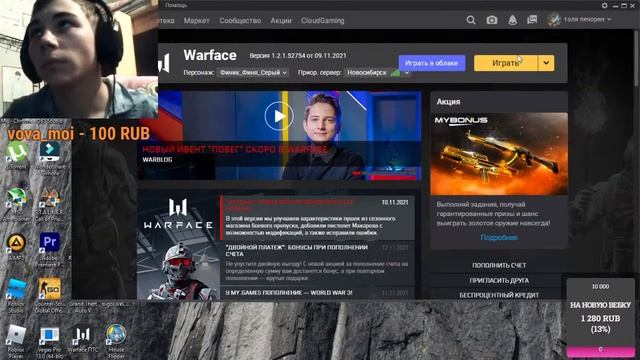Open the Двойной платеж bonus news item

[x=317, y=263]
